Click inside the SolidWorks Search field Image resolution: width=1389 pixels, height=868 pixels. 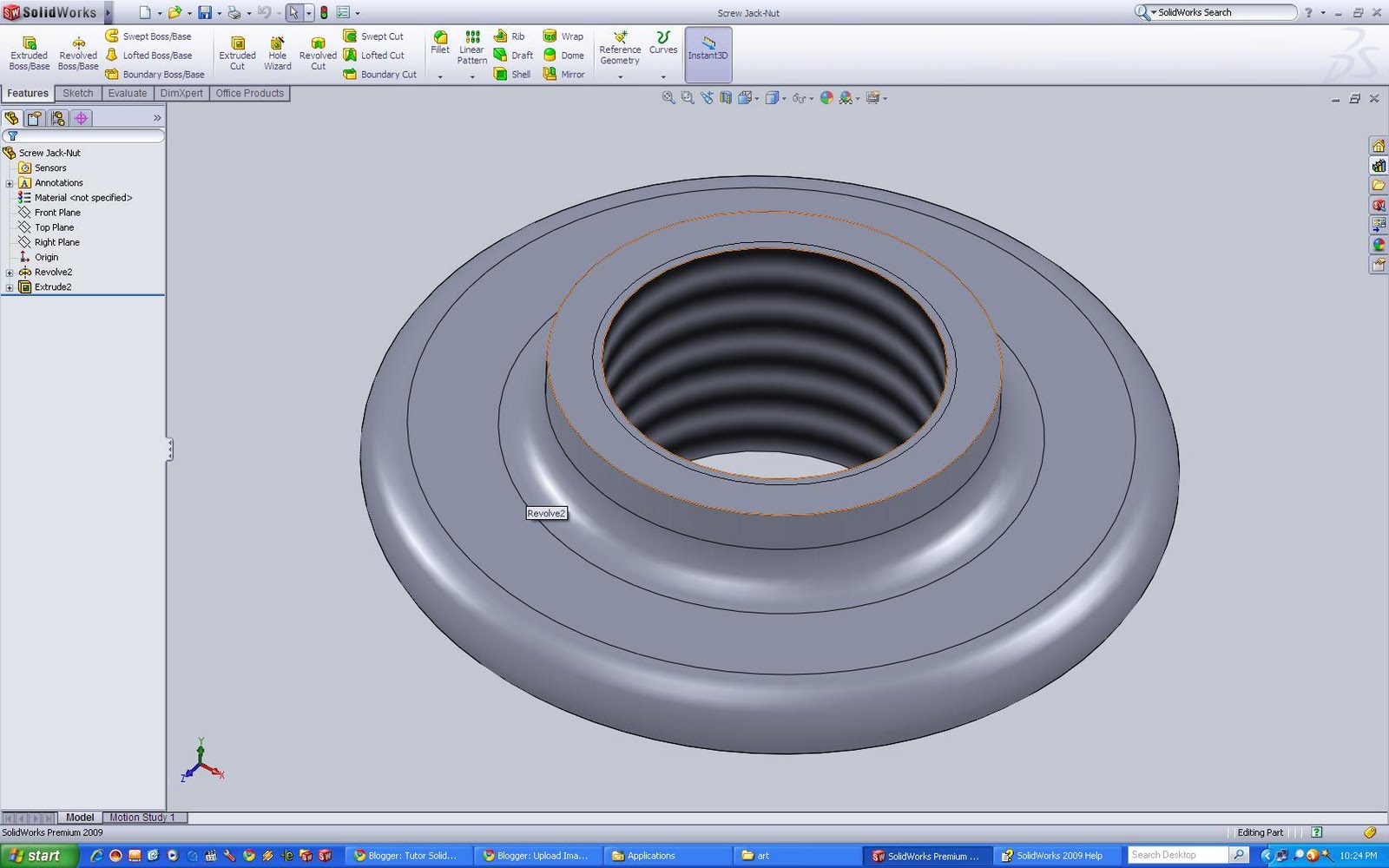point(1215,12)
